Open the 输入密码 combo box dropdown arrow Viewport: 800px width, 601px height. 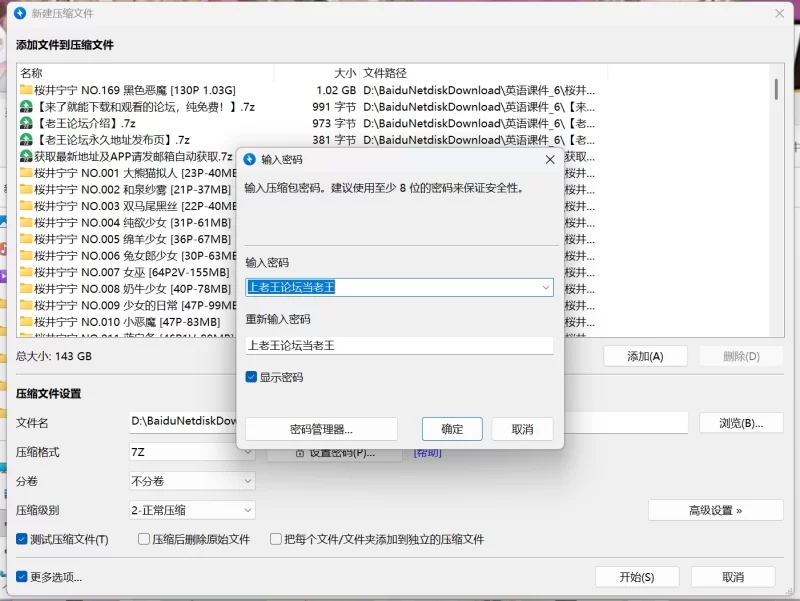click(x=545, y=287)
